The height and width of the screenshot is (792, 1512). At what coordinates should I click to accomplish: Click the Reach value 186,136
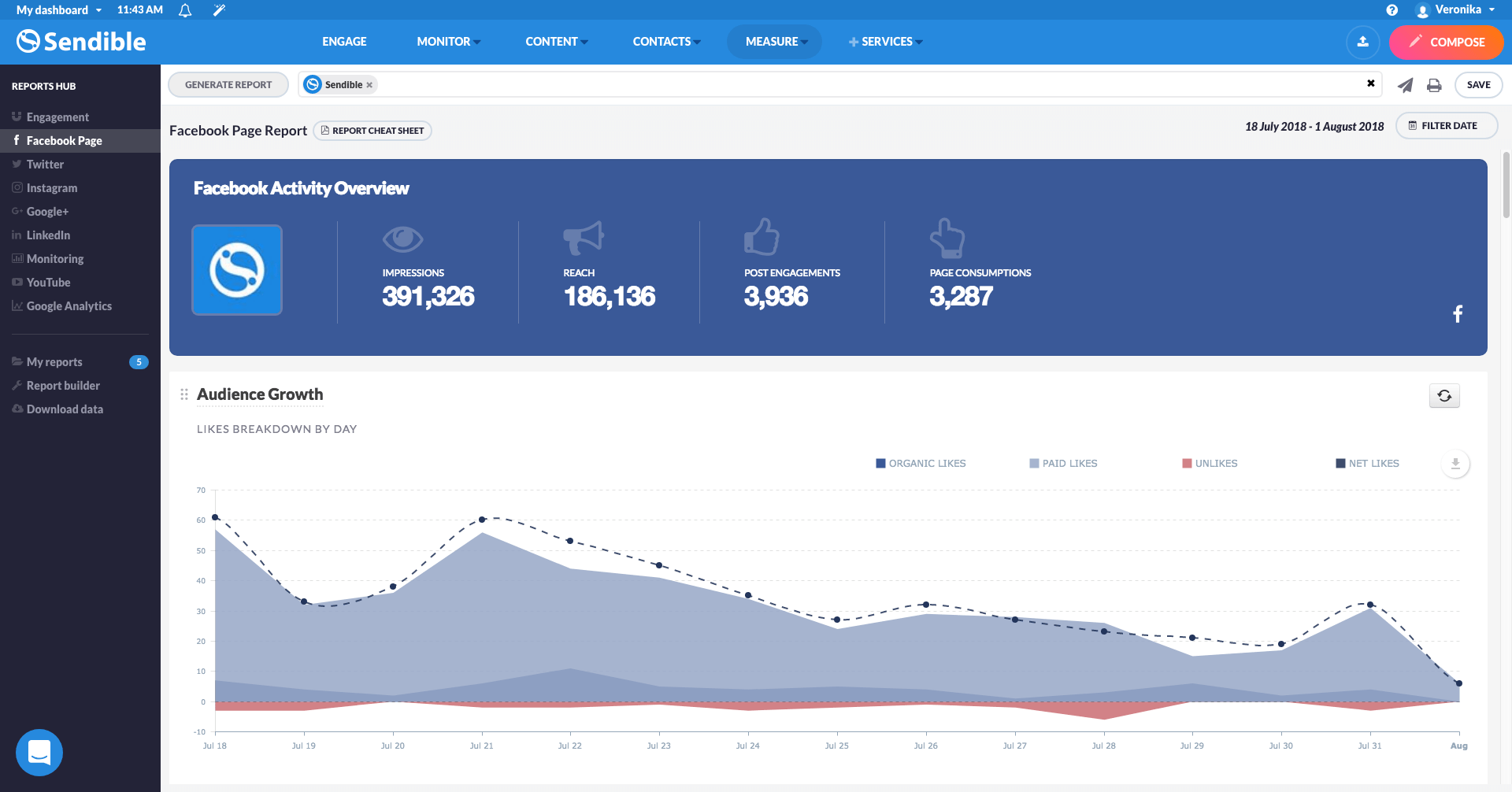pos(610,297)
